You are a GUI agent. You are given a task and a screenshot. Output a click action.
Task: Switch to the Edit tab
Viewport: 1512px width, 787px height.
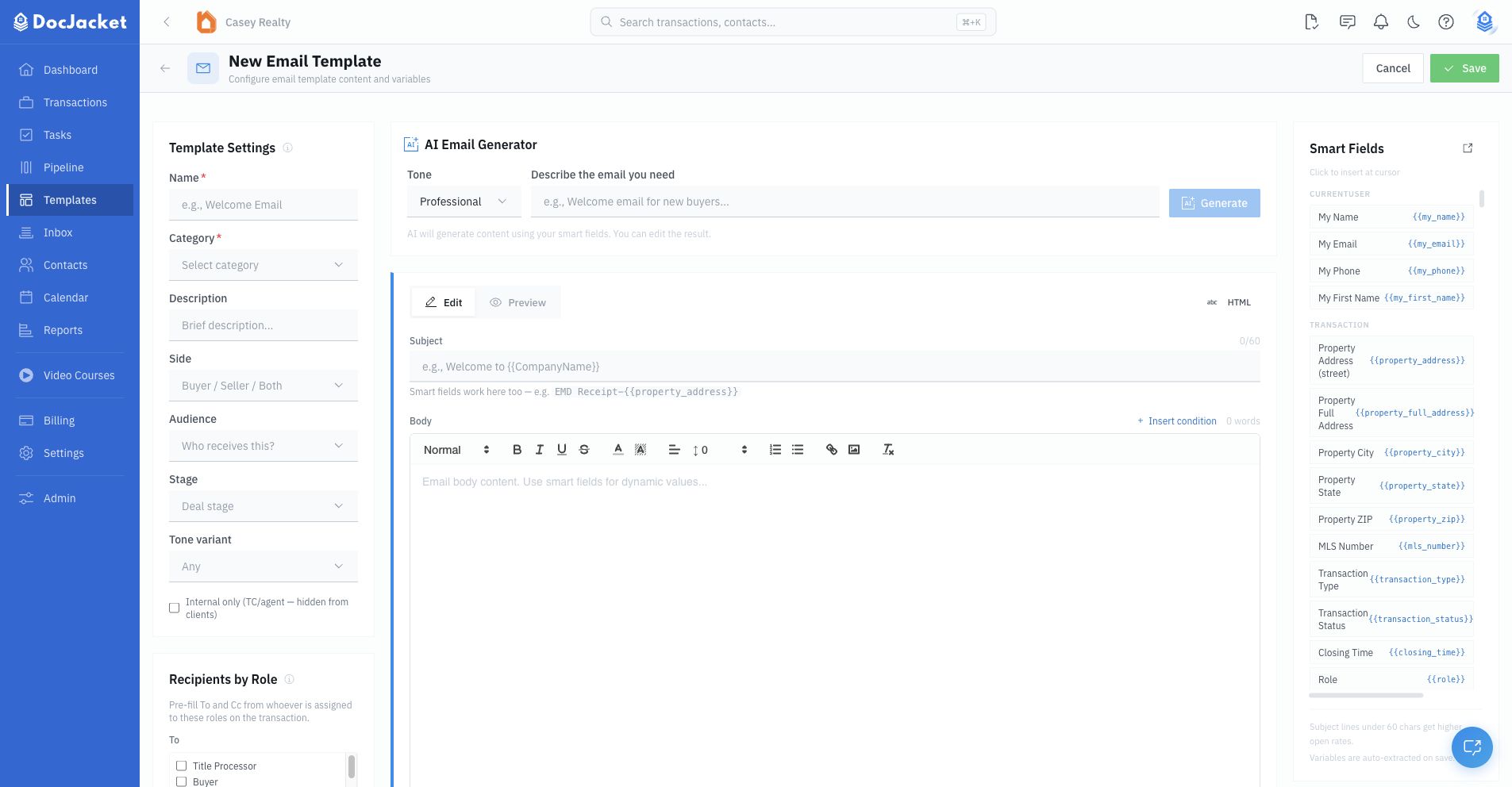click(x=444, y=302)
